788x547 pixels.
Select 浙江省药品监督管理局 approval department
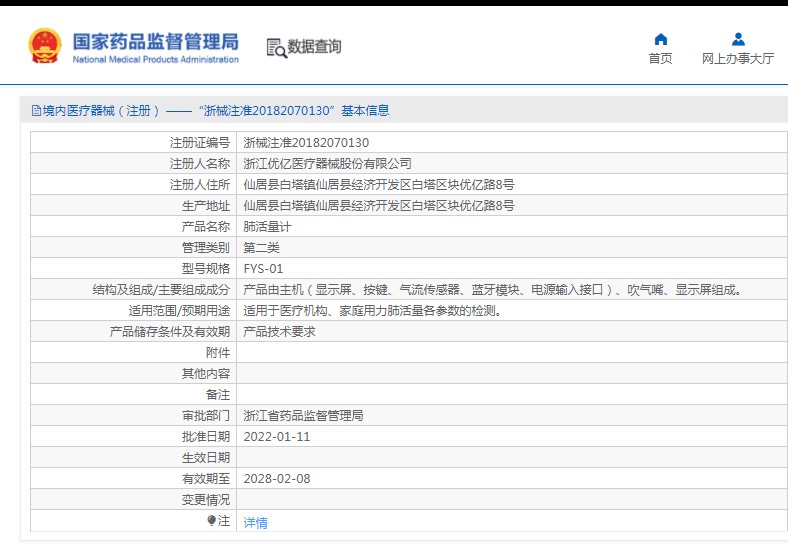303,416
